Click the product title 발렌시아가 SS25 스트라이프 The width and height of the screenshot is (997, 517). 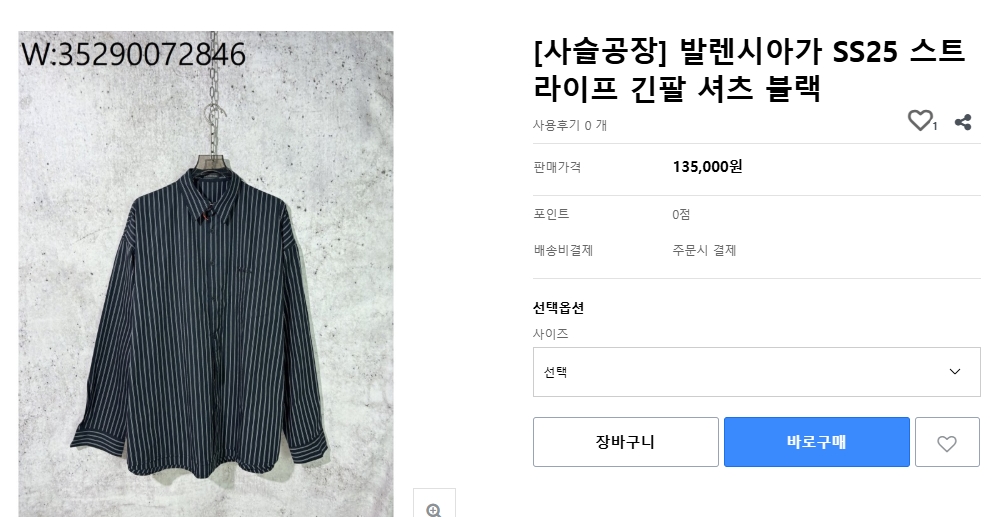[750, 68]
